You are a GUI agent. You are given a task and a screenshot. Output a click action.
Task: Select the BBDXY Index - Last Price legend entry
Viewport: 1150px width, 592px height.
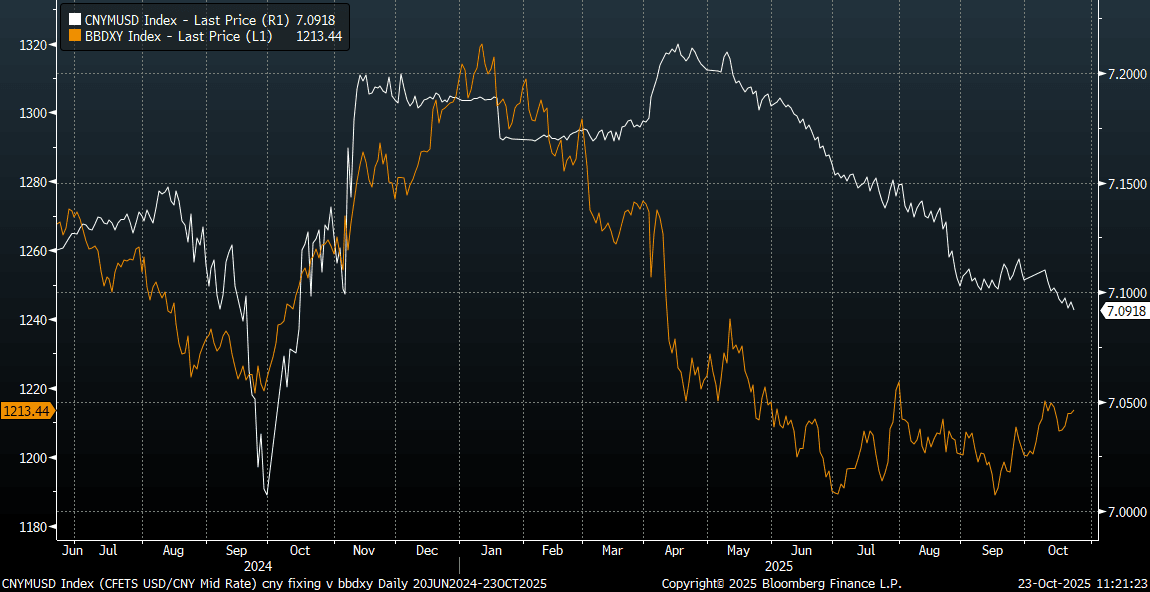(x=205, y=34)
